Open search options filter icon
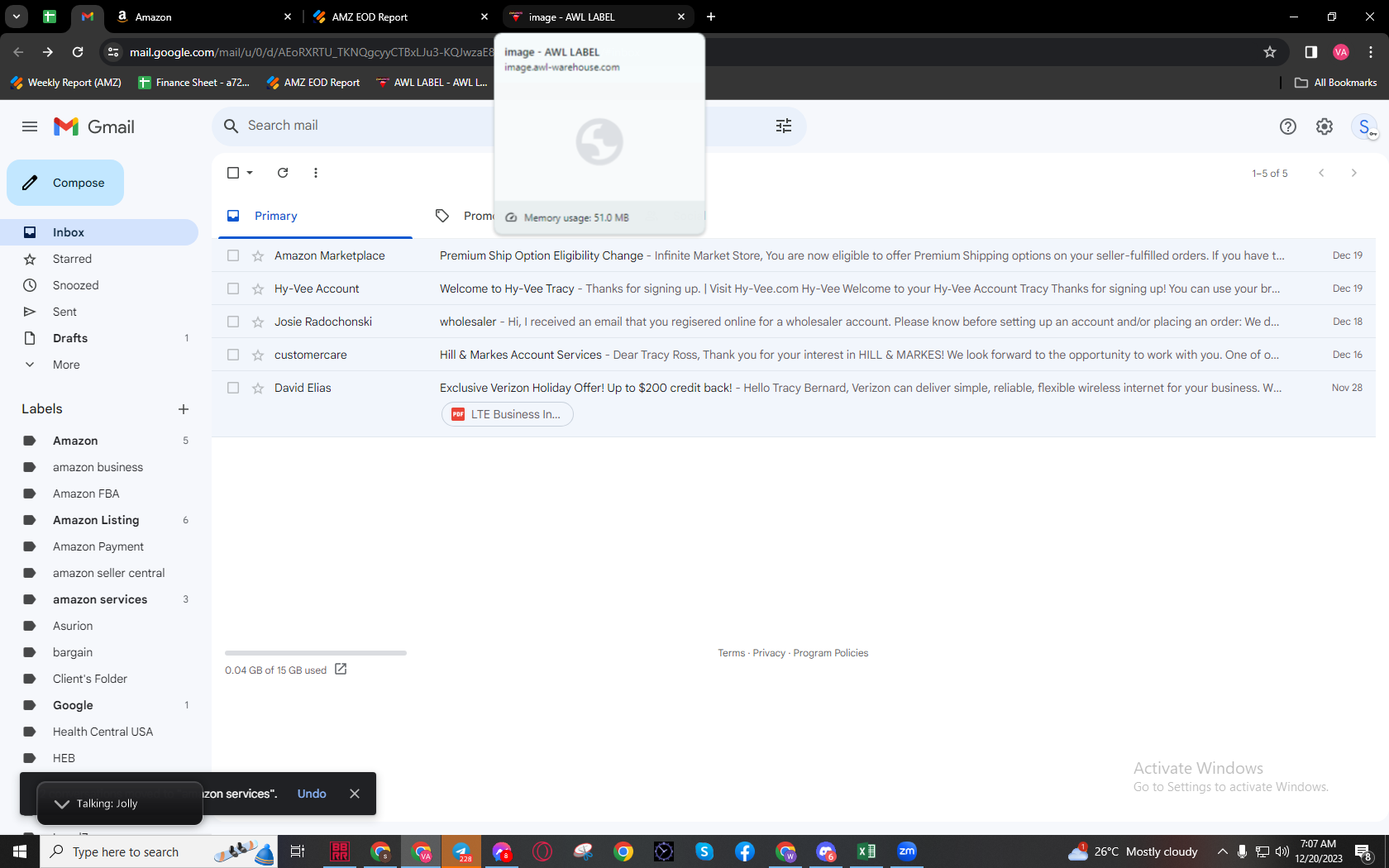This screenshot has height=868, width=1389. tap(784, 126)
